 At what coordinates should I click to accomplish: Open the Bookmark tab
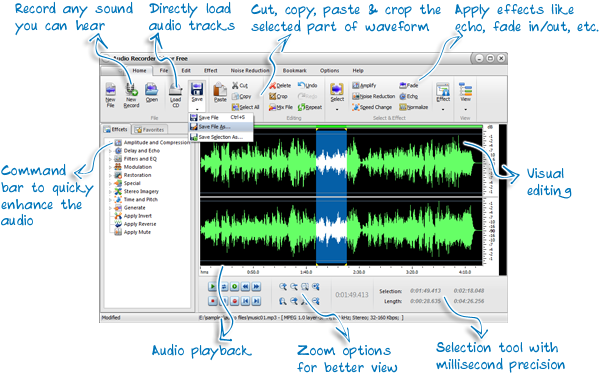pyautogui.click(x=295, y=71)
